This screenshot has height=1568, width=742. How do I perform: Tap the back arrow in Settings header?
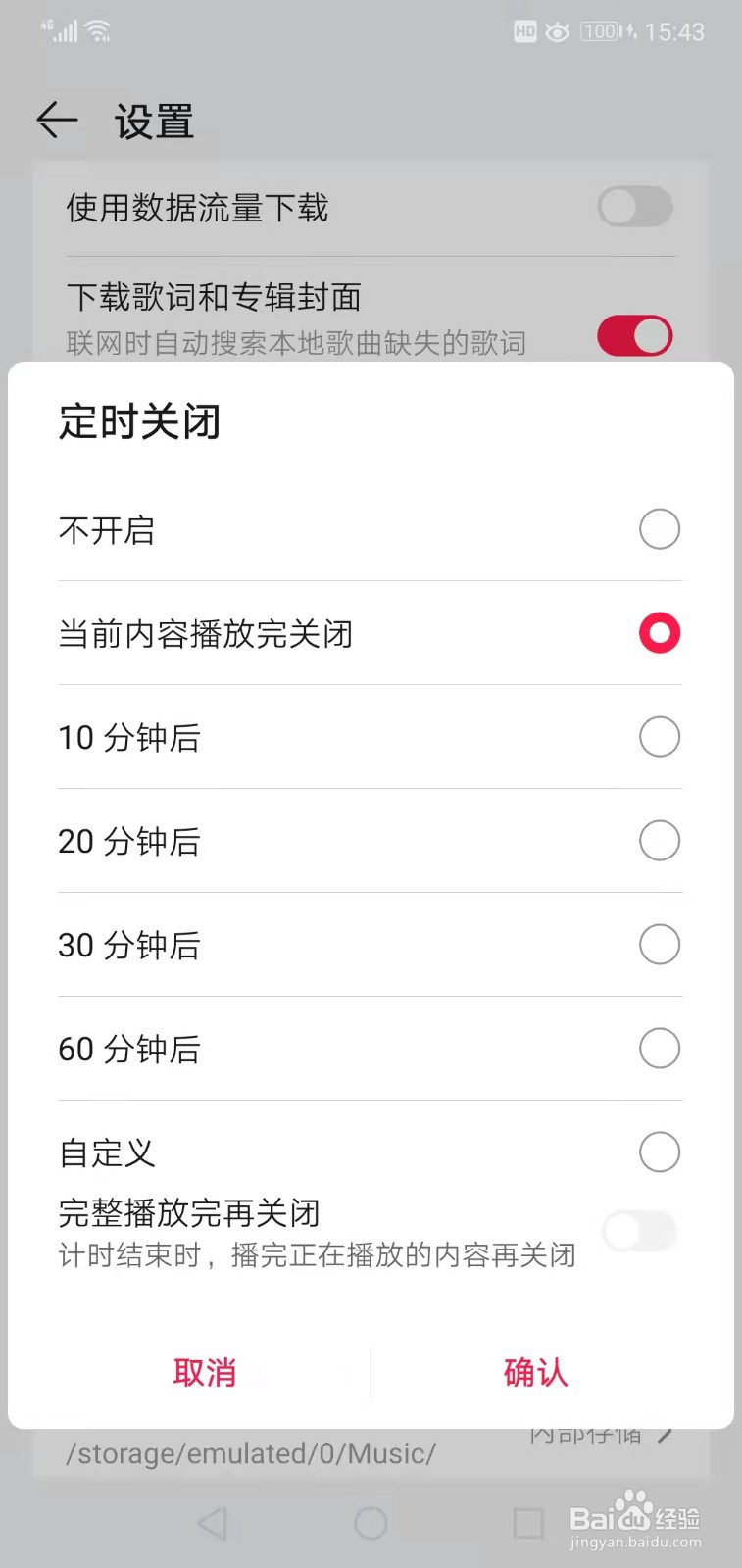click(57, 121)
